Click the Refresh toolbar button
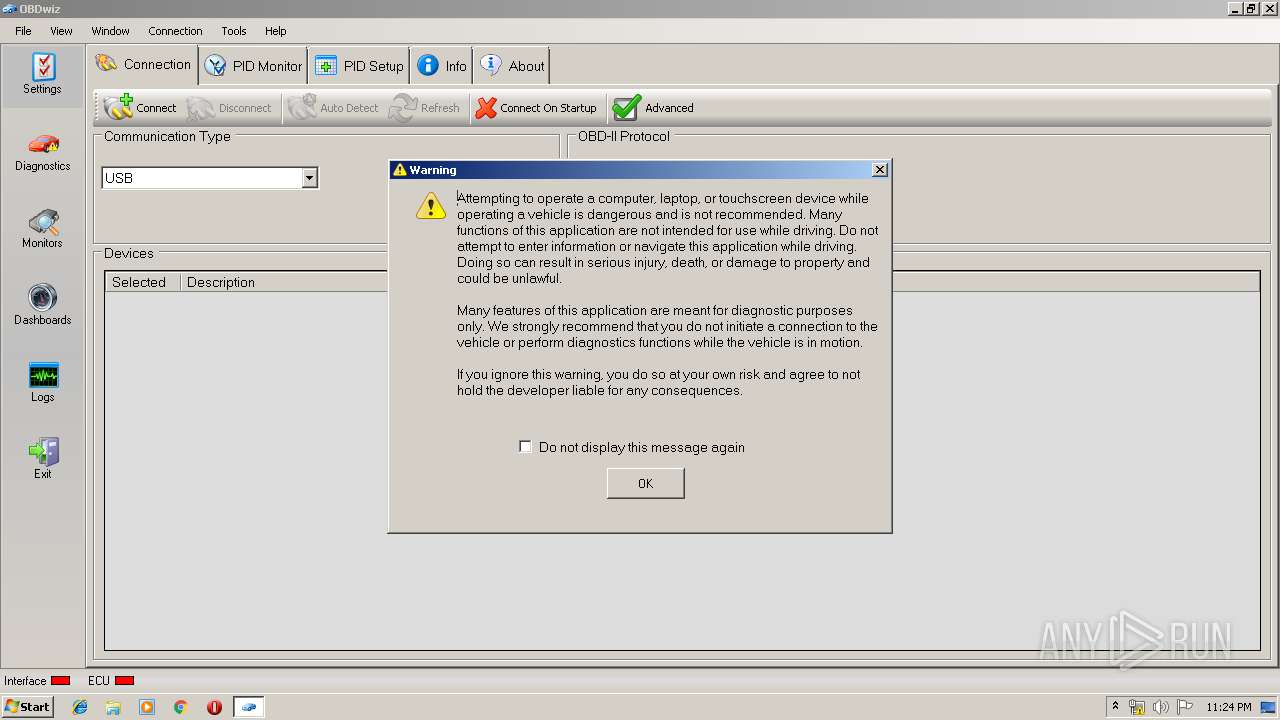1280x720 pixels. [425, 108]
